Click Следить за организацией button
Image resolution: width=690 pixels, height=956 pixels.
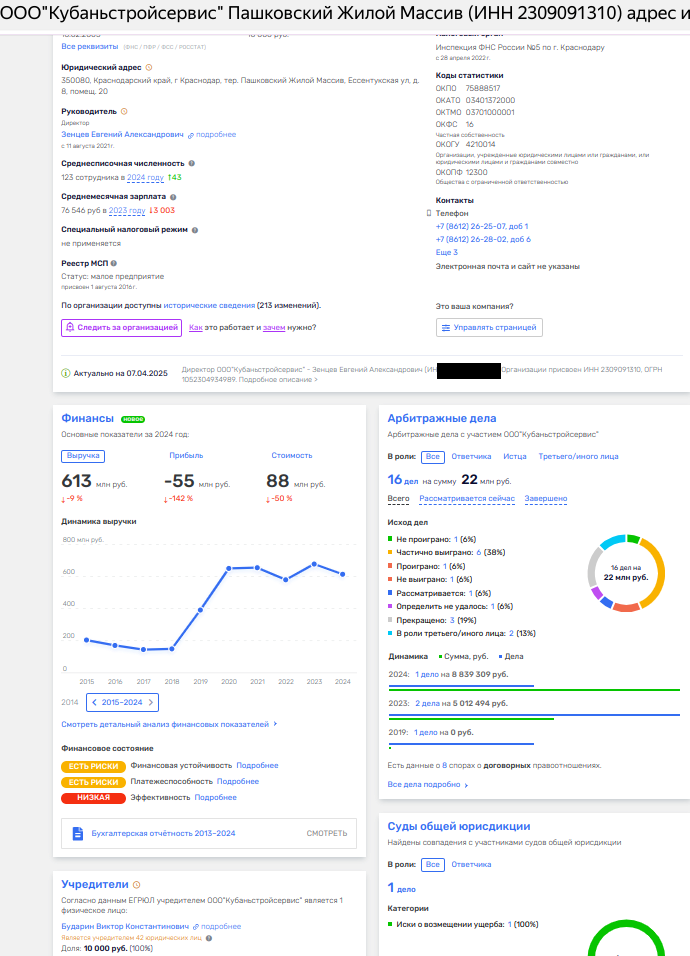(x=121, y=328)
